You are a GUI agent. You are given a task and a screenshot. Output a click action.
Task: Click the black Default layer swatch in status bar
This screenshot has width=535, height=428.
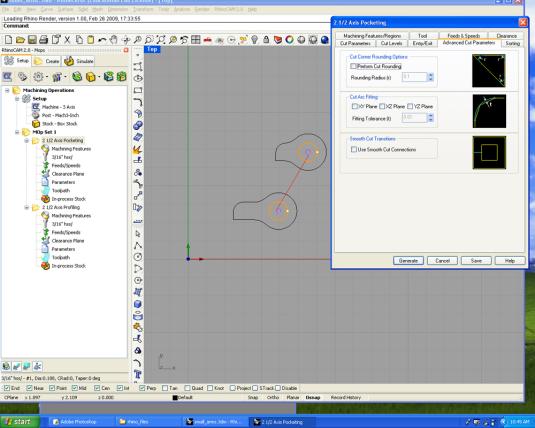[x=175, y=398]
